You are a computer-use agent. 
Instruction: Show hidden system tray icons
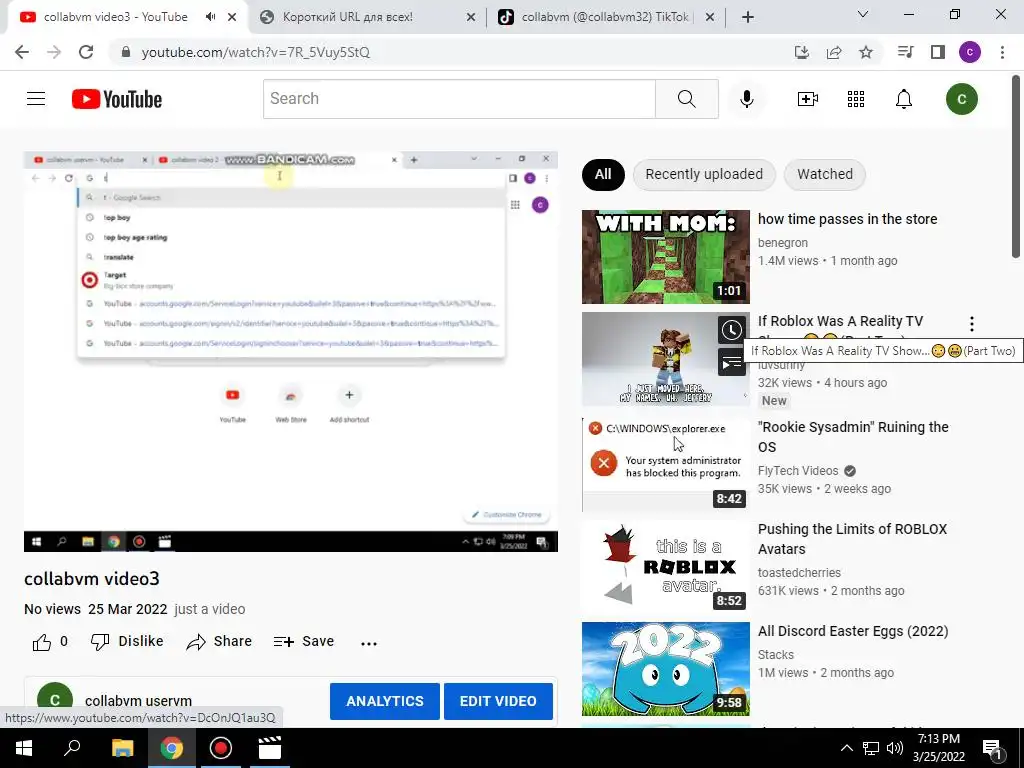click(846, 748)
